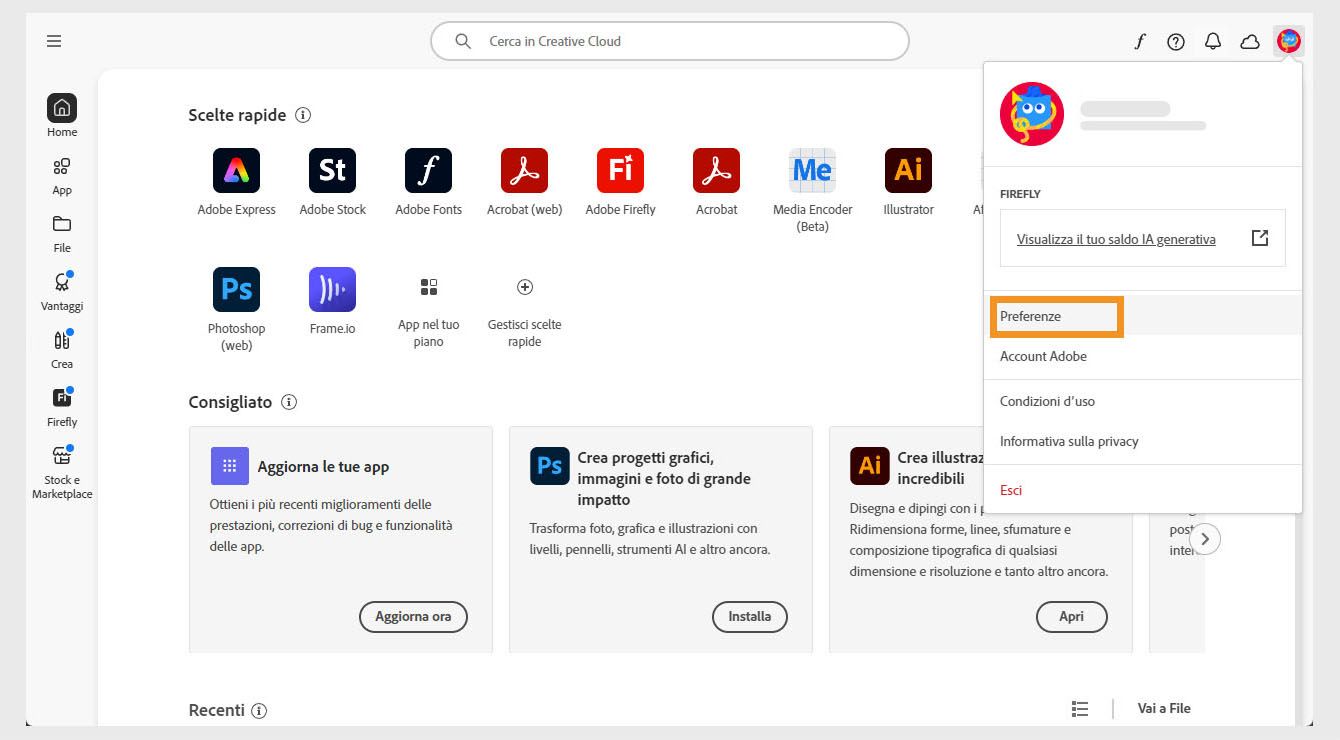Advance Consigliato carousel with next arrow
1340x740 pixels.
1205,539
